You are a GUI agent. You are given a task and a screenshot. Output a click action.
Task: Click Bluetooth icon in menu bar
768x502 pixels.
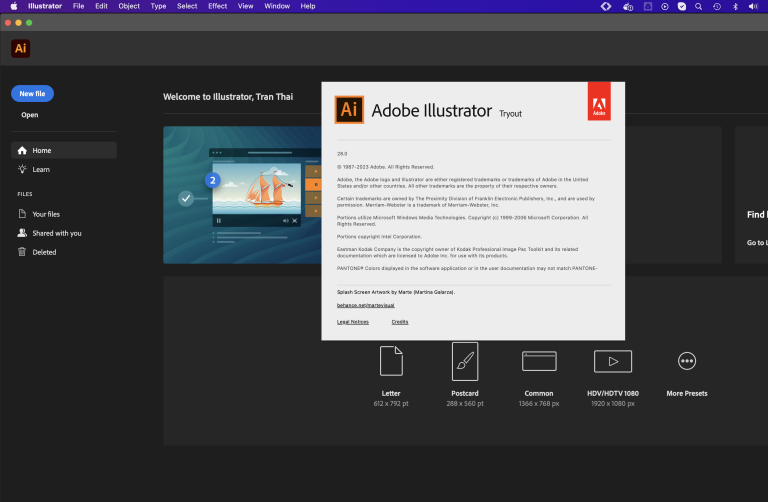[735, 6]
